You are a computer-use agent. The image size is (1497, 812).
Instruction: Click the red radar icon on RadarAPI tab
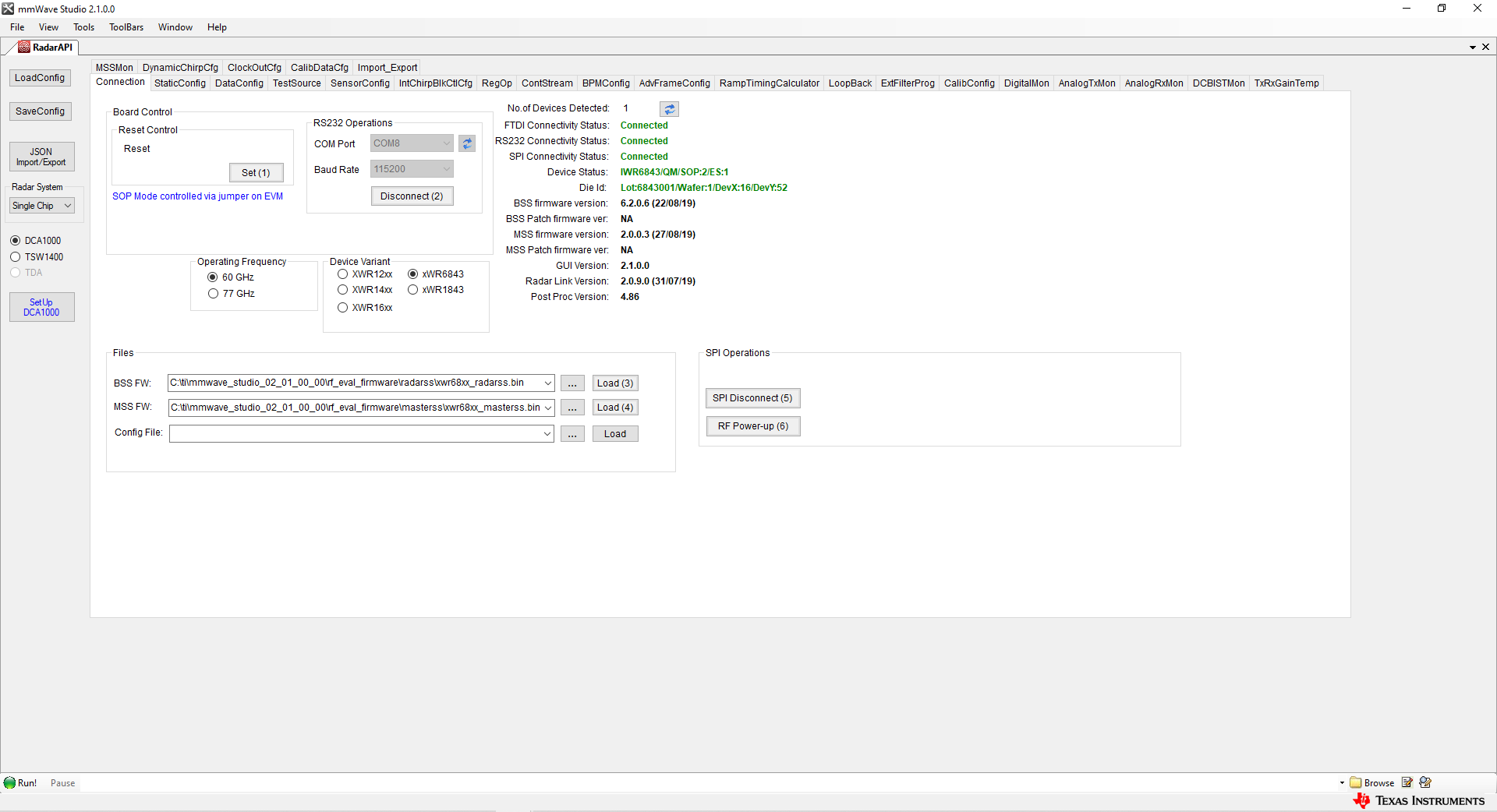coord(24,47)
